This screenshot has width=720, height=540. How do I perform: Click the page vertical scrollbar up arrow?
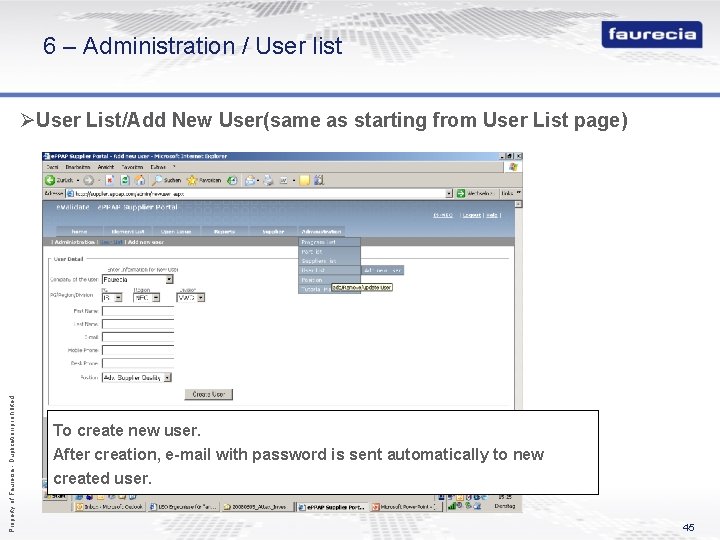tap(518, 204)
